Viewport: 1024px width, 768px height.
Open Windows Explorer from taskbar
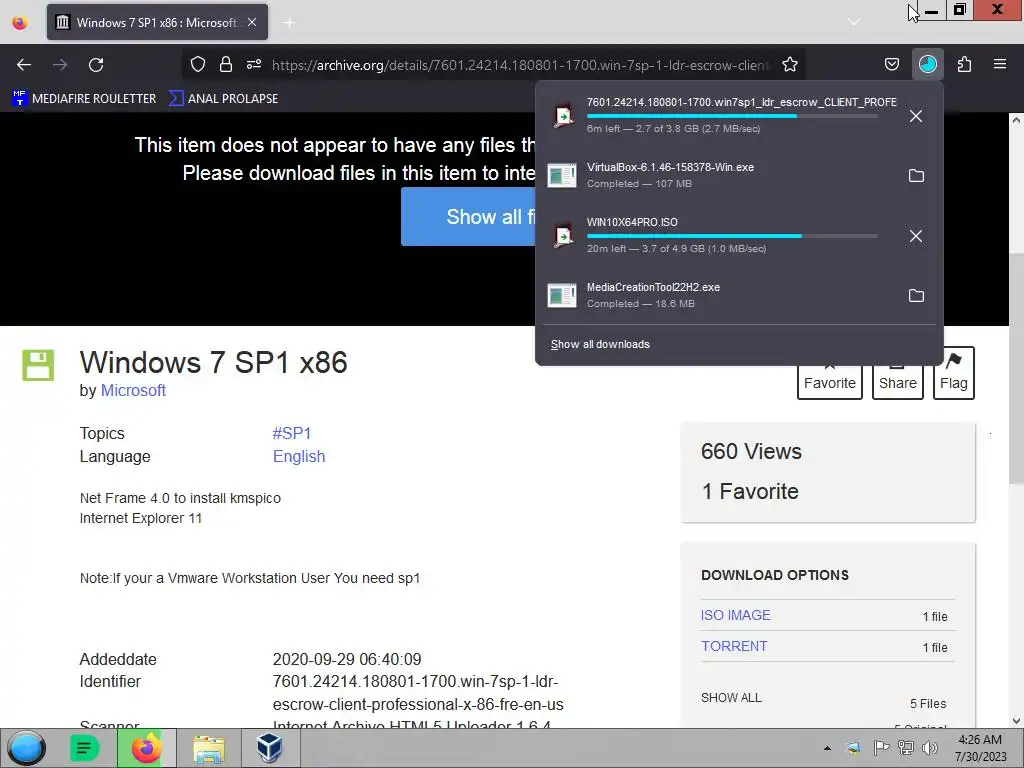point(208,748)
